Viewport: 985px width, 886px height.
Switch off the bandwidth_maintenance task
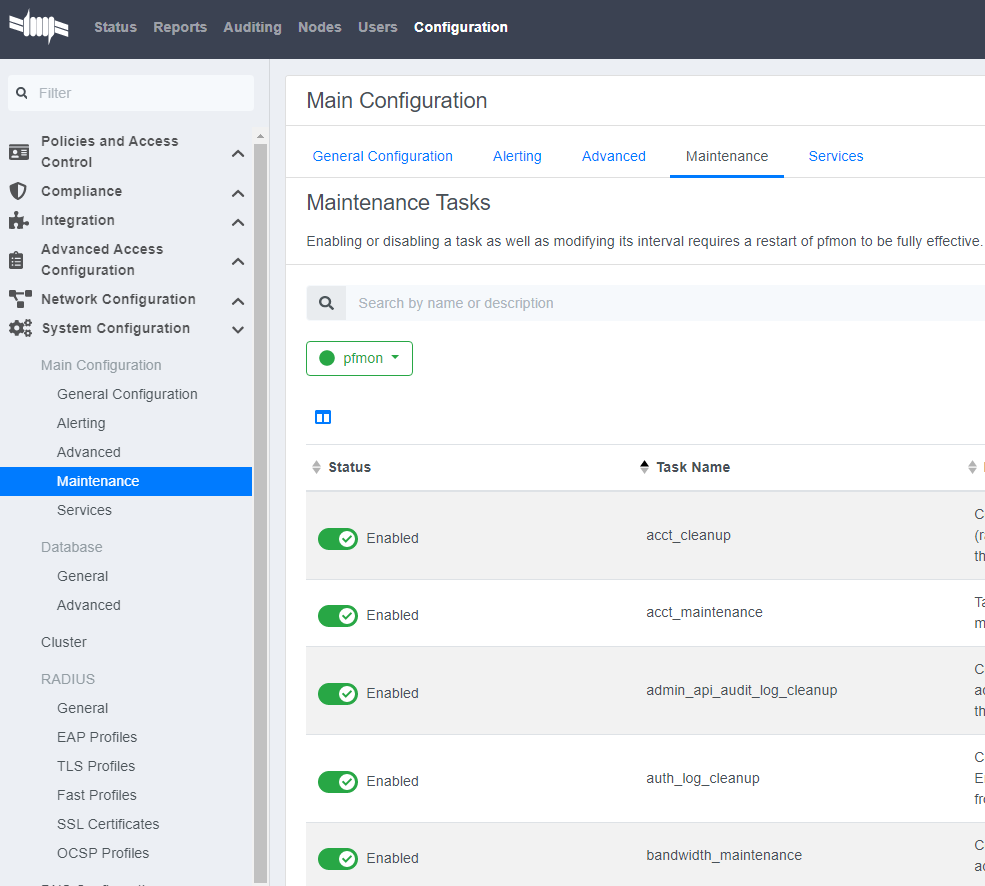[338, 858]
